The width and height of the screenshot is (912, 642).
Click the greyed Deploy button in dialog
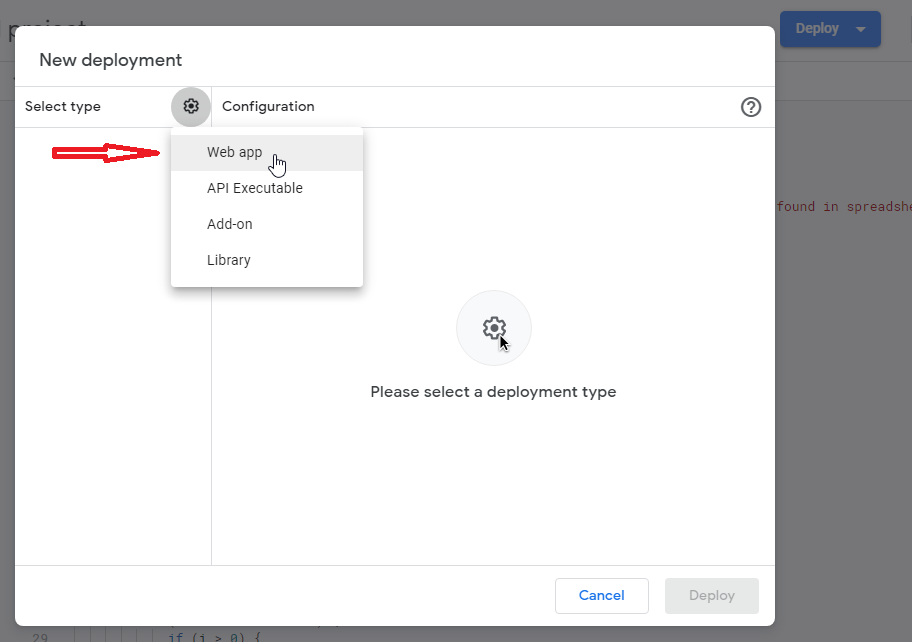click(711, 595)
